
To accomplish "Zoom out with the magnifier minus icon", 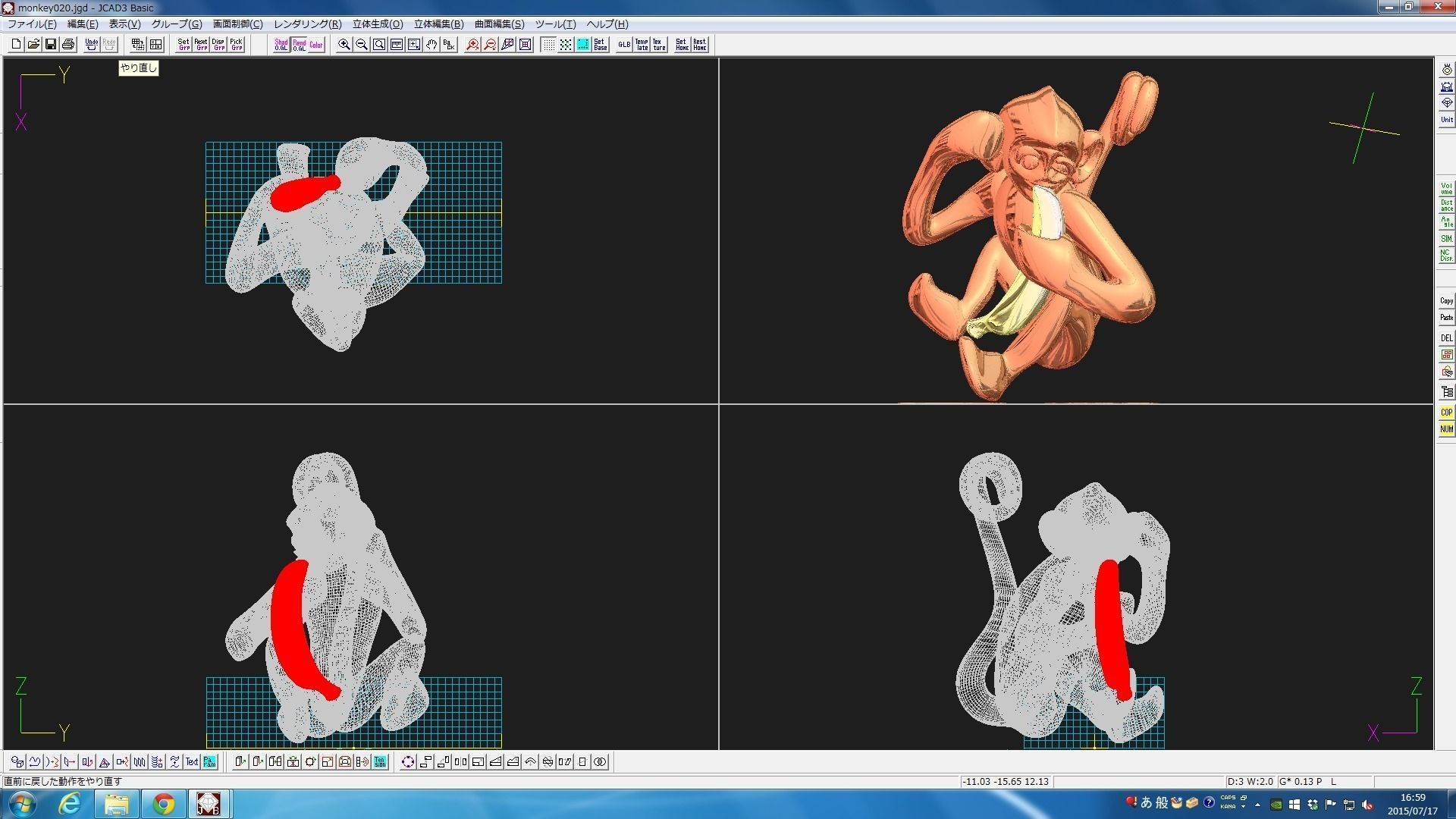I will click(362, 45).
